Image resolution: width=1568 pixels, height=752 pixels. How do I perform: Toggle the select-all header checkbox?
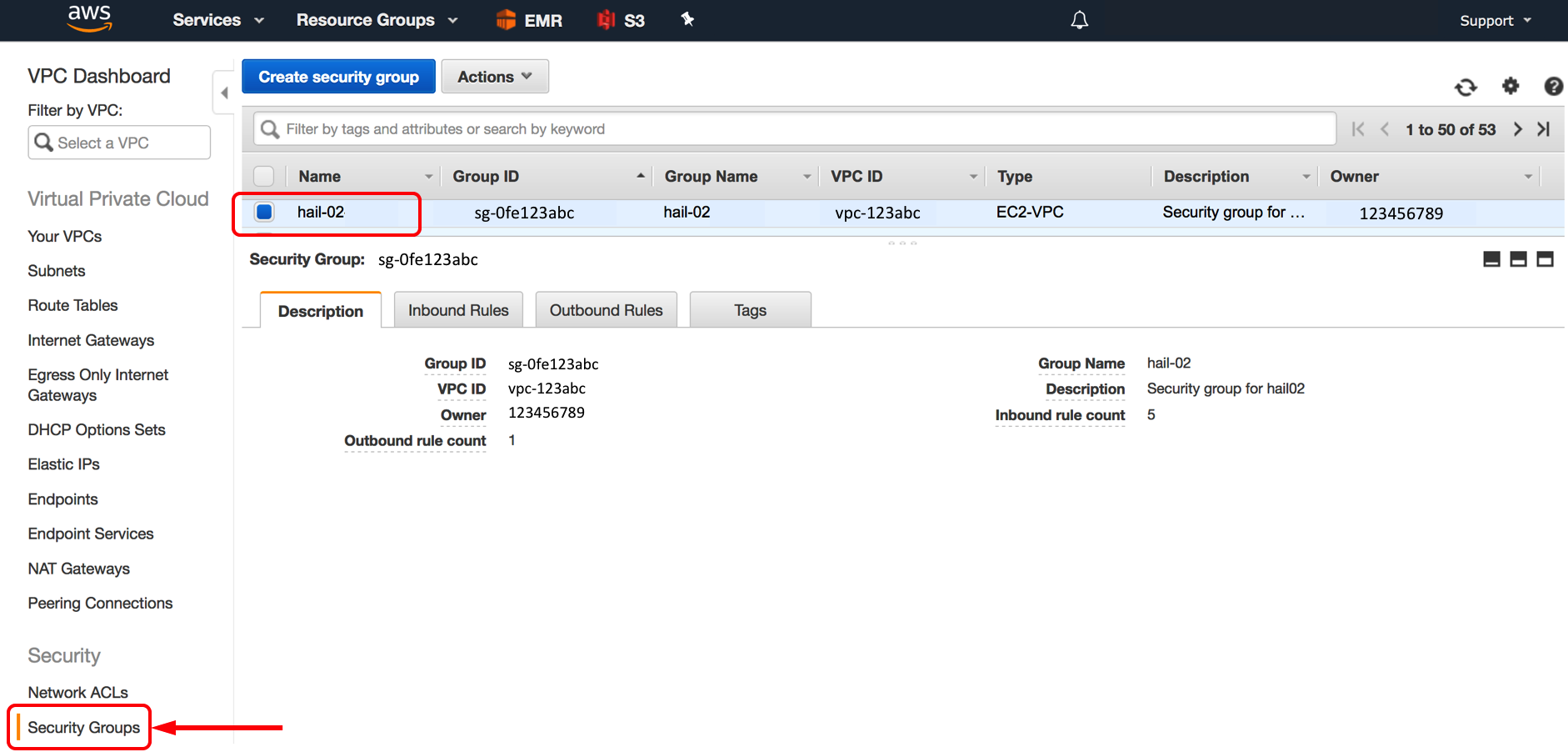click(x=264, y=176)
